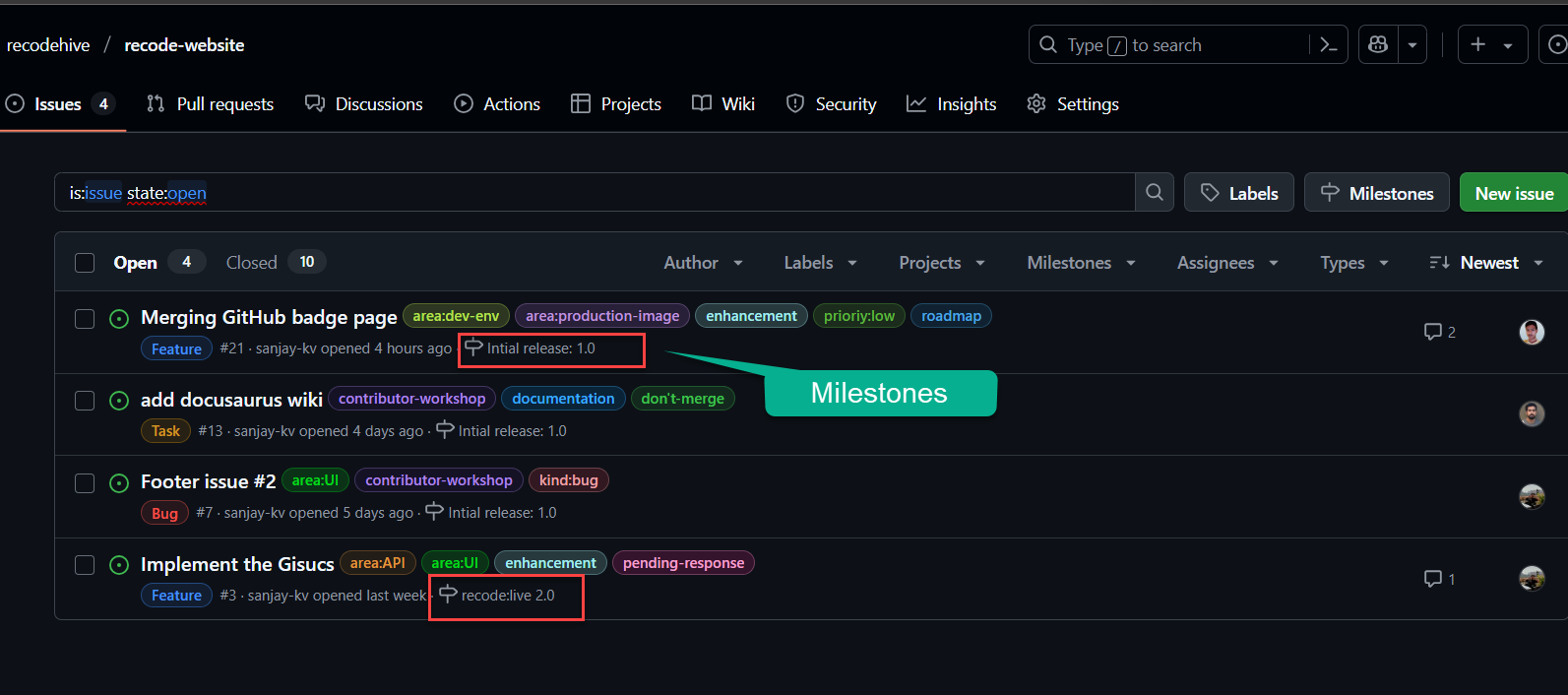This screenshot has height=695, width=1568.
Task: Switch to the Security tab
Action: tap(832, 104)
